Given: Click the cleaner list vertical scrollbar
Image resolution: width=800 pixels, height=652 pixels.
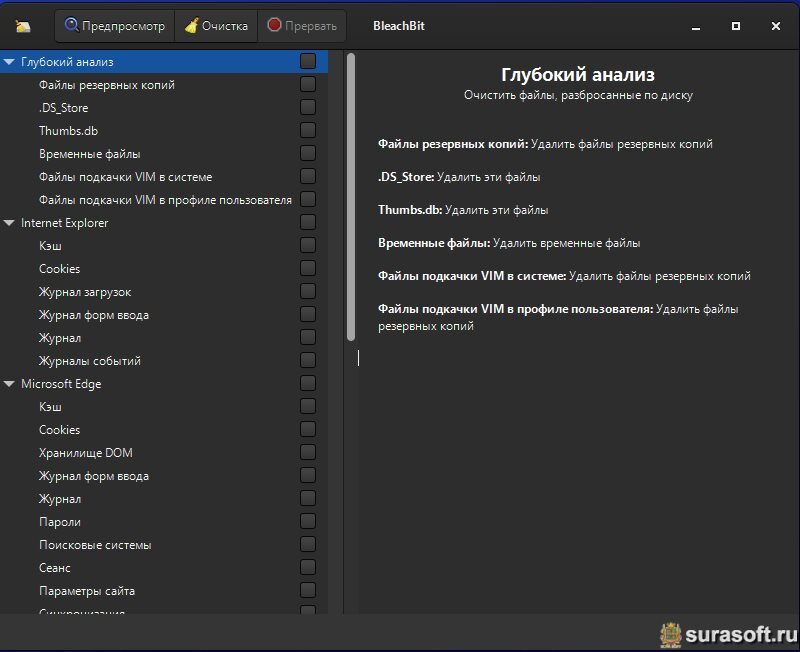Looking at the screenshot, I should pos(351,200).
